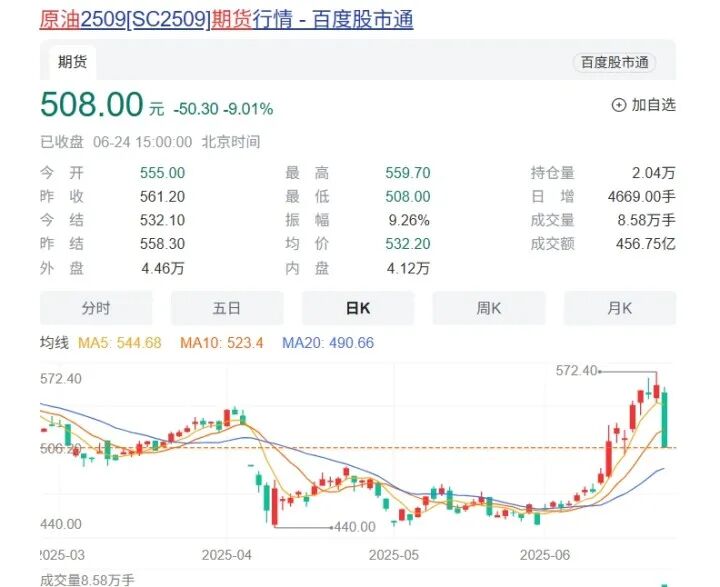The height and width of the screenshot is (587, 720).
Task: Switch to the 五日 chart tab
Action: pyautogui.click(x=227, y=308)
